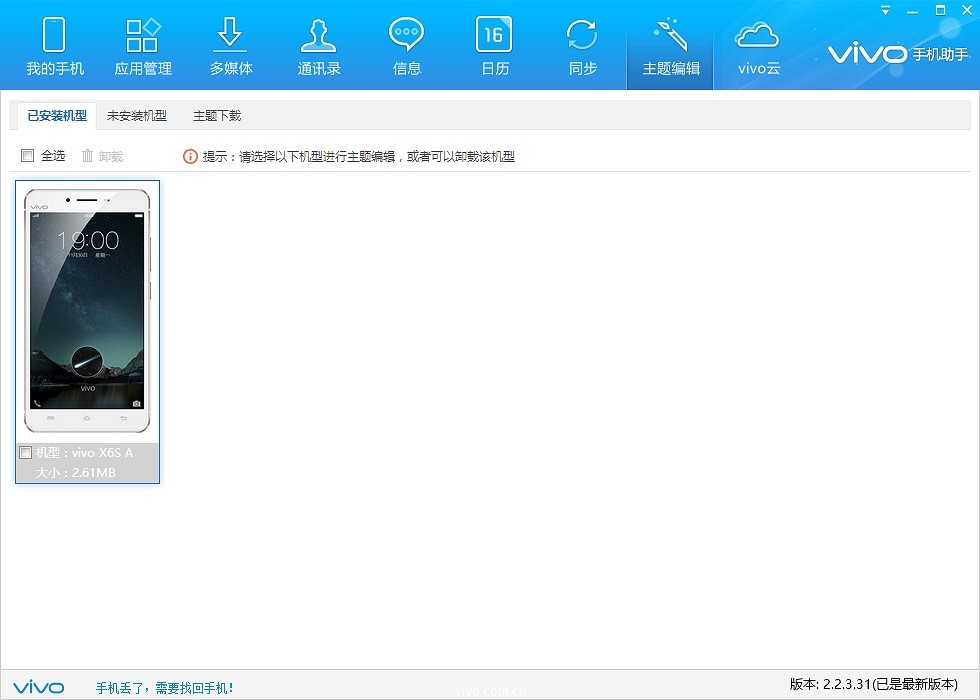Select the vivo X6S A phone thumbnail
The width and height of the screenshot is (980, 700).
click(87, 312)
